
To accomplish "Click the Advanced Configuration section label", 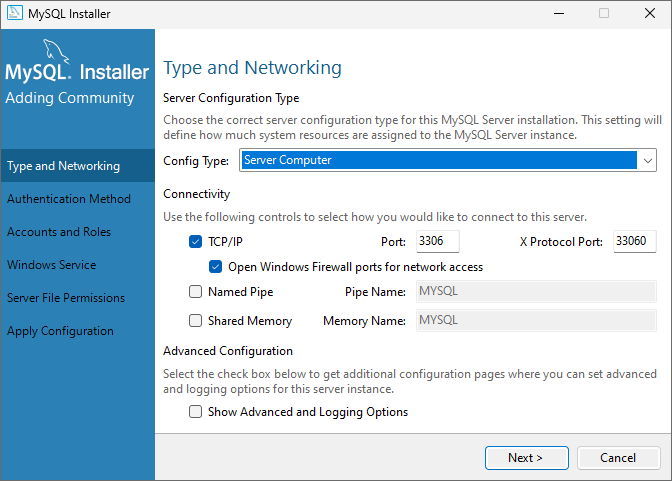I will (228, 351).
